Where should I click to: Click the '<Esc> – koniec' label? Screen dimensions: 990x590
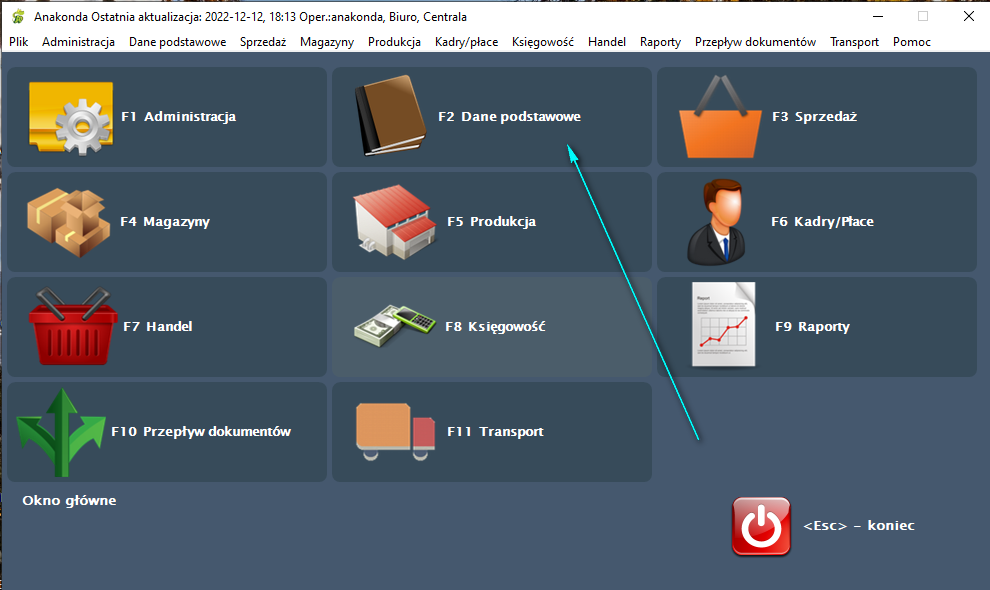point(859,526)
